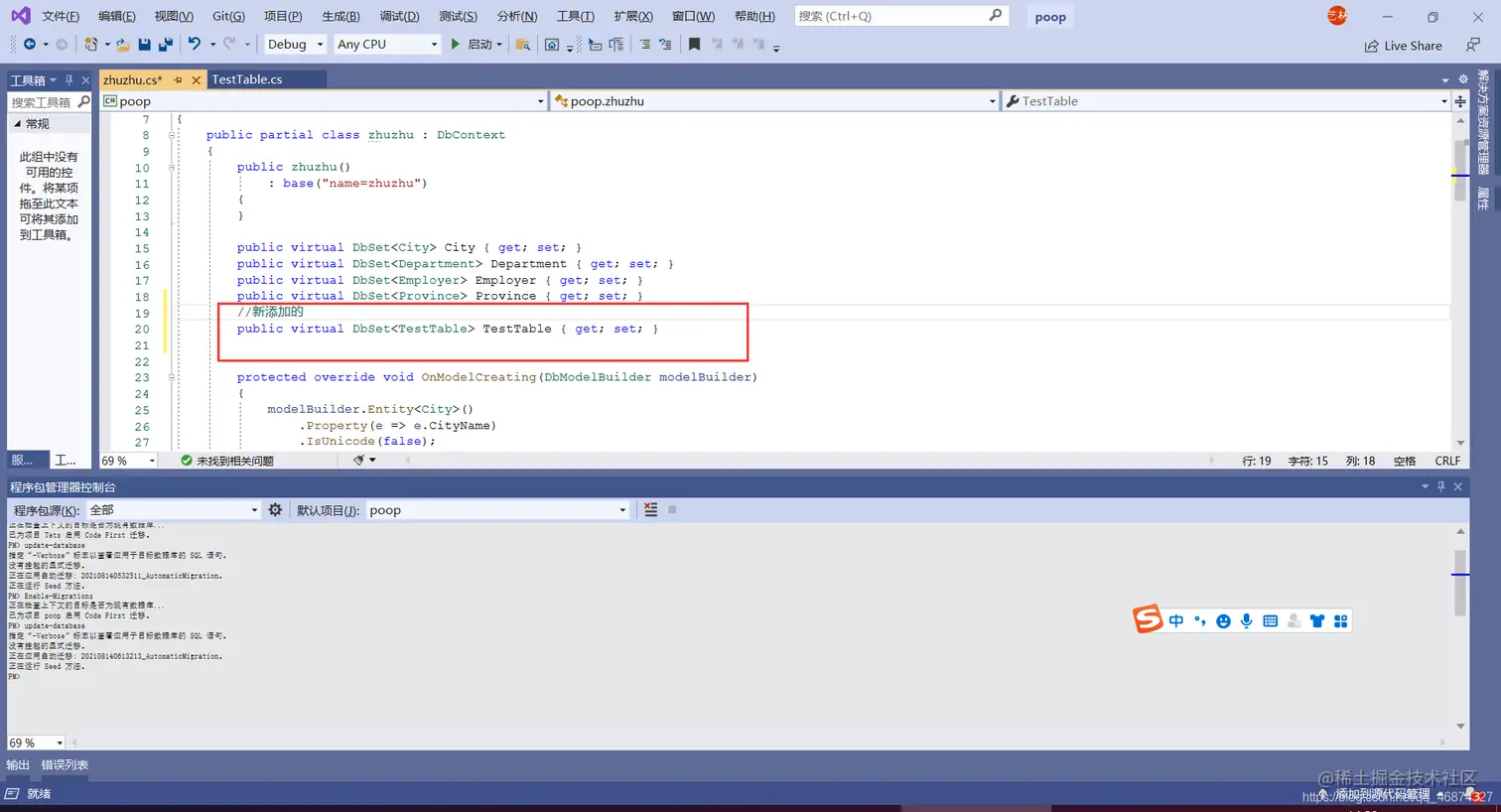Pin the zhuzhu.cs tab

tap(178, 79)
